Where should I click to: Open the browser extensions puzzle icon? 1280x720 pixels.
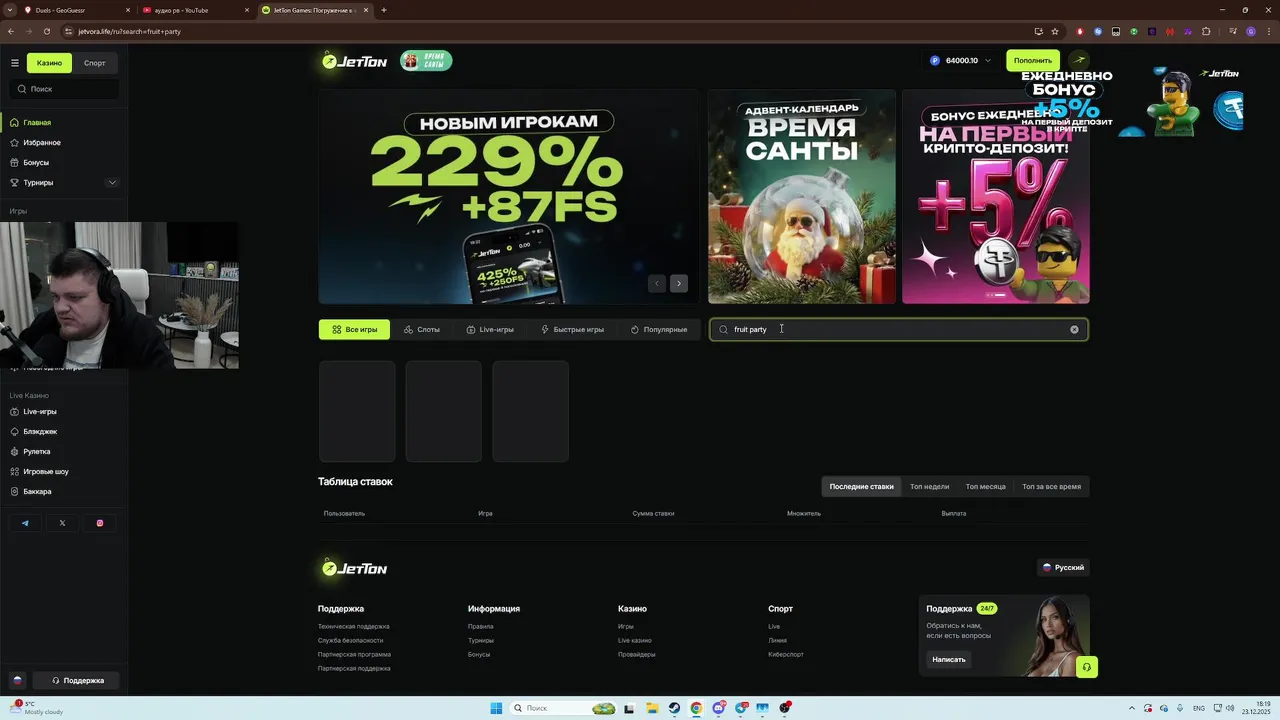(1206, 31)
